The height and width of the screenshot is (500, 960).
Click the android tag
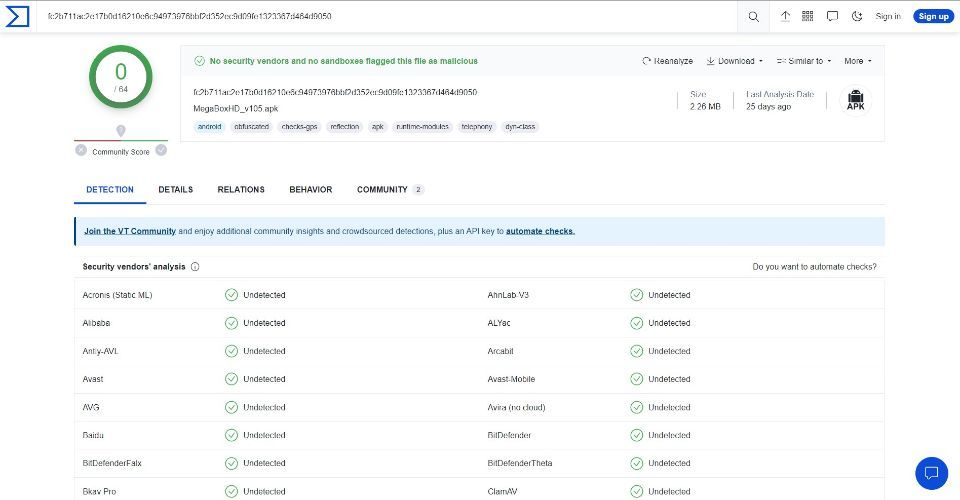point(209,127)
